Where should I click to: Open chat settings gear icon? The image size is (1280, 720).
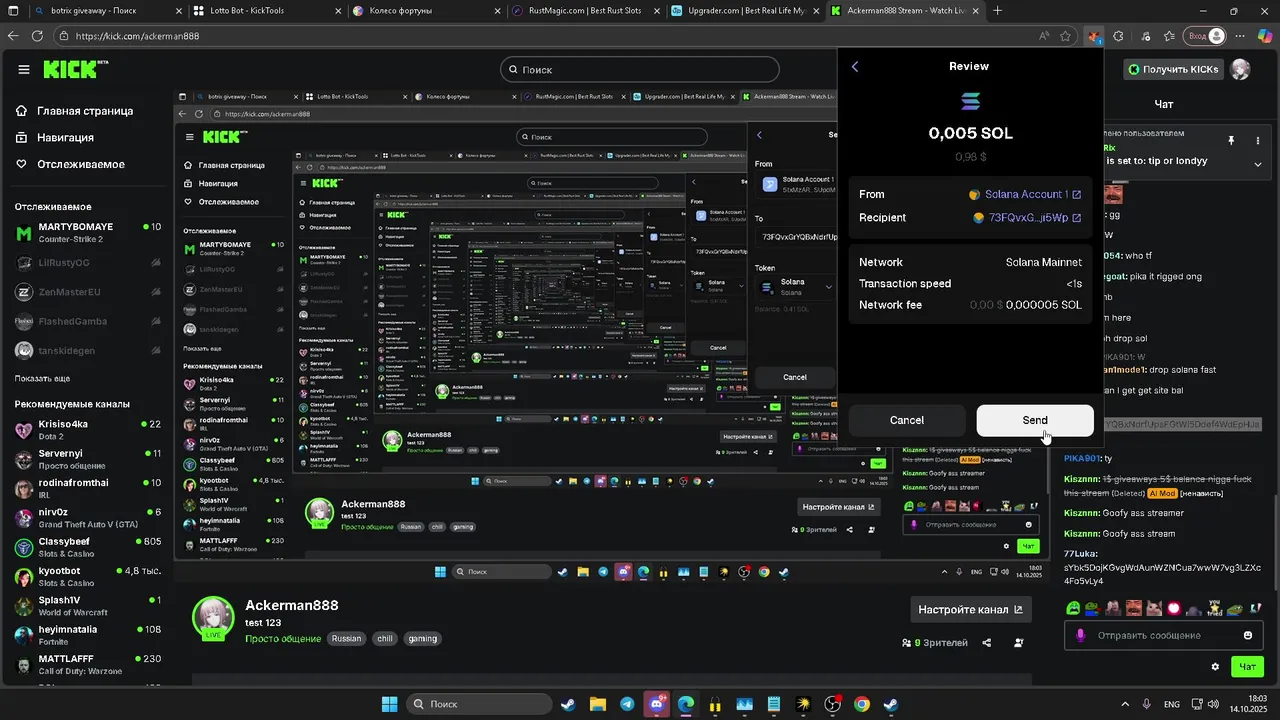[x=1216, y=666]
